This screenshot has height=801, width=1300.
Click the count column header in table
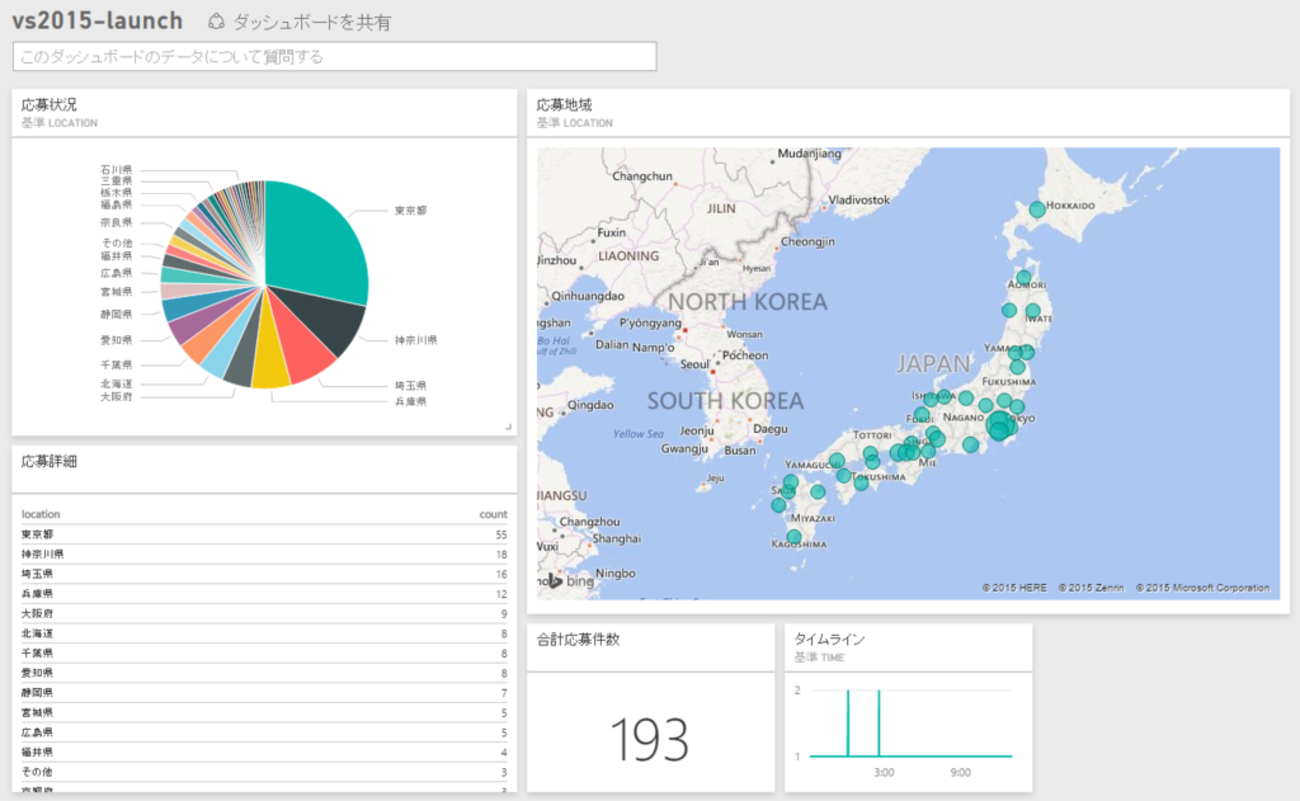click(493, 514)
